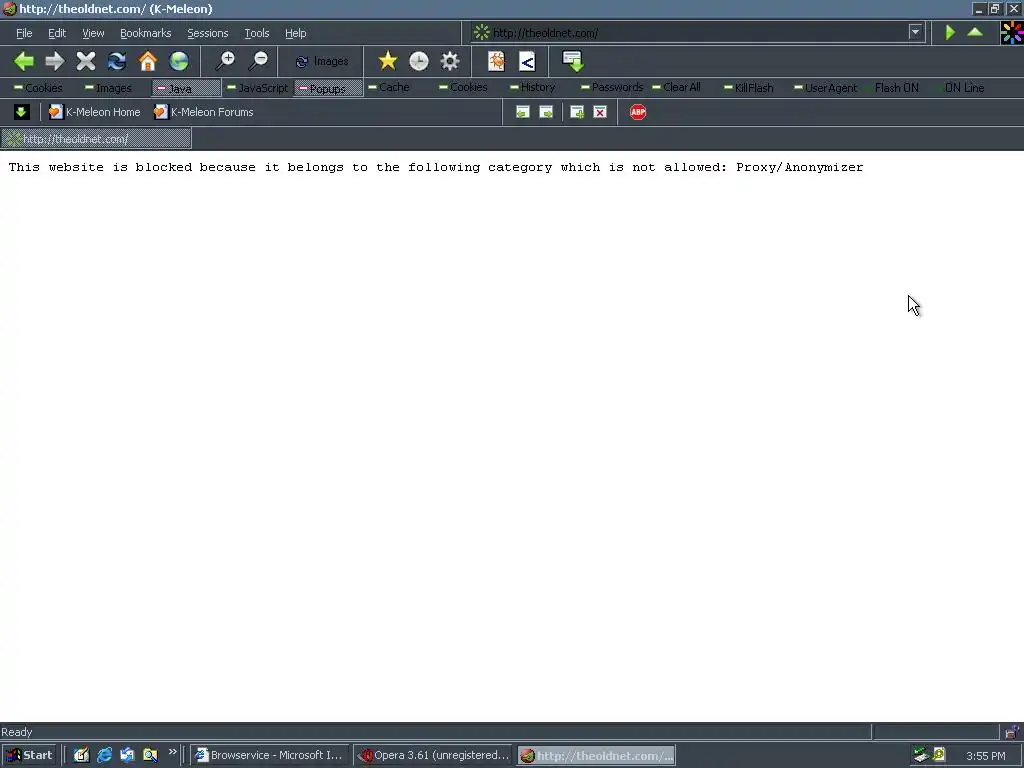Screen dimensions: 1024x768
Task: Open the Edit menu
Action: click(x=57, y=33)
